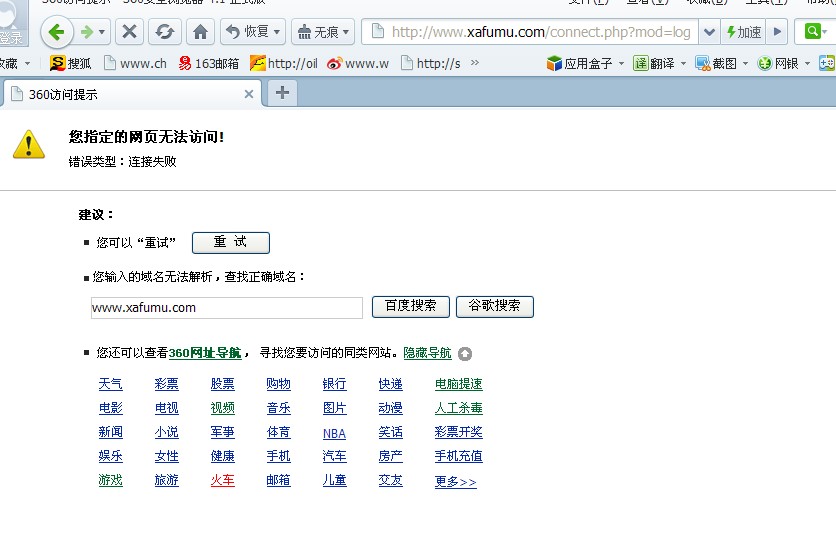This screenshot has width=836, height=539.
Task: Click the 谷歌搜索 button
Action: (x=494, y=306)
